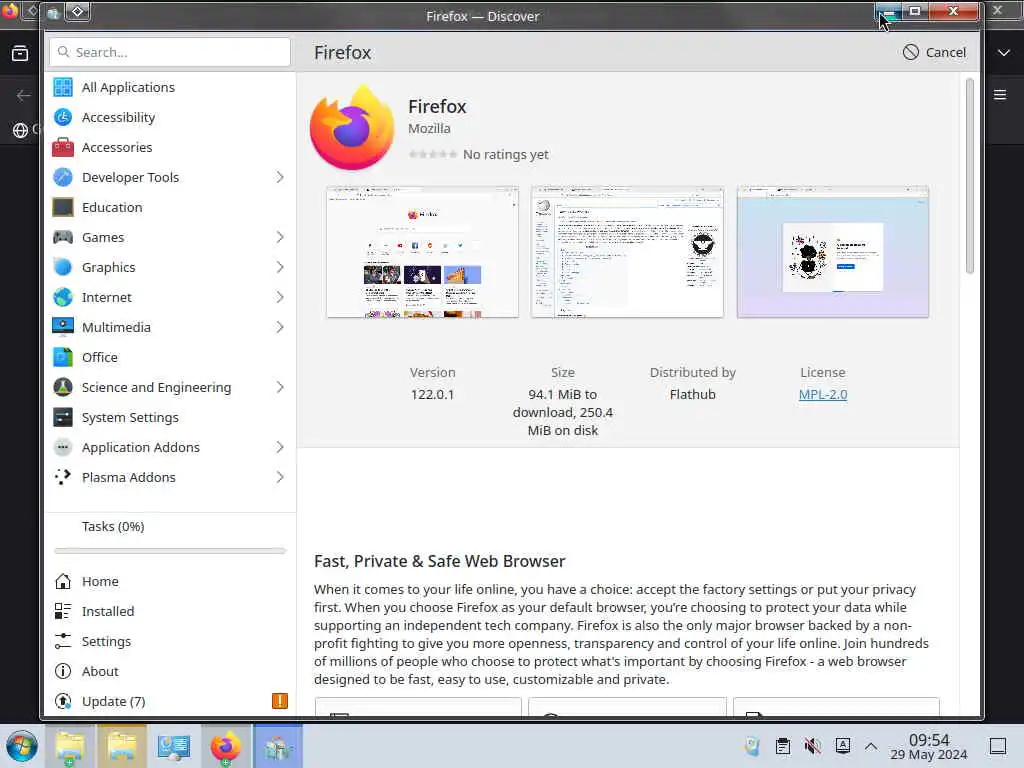Open the first Firefox screenshot thumbnail
The width and height of the screenshot is (1024, 768).
coord(423,252)
